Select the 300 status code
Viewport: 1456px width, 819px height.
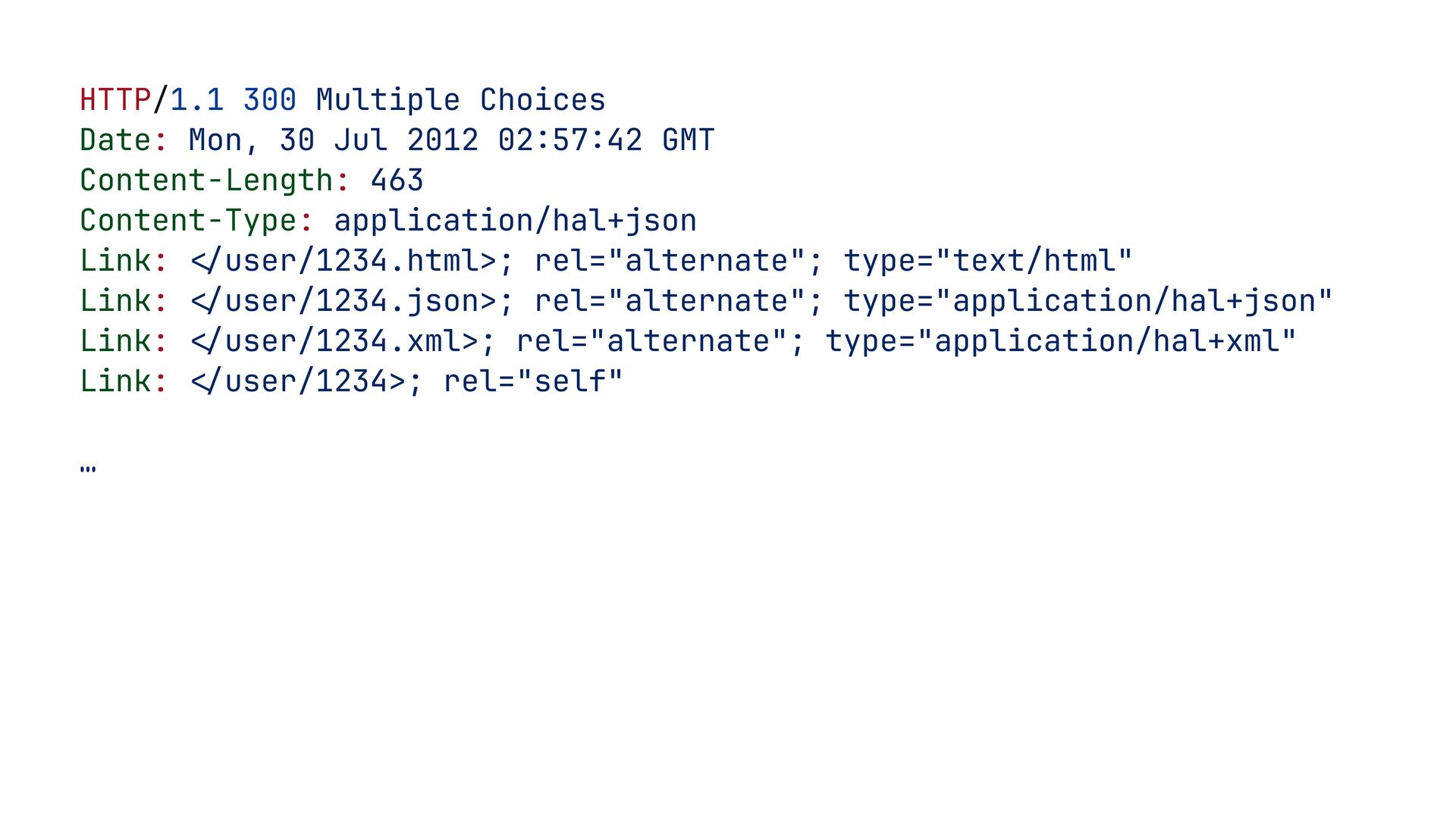pos(269,100)
